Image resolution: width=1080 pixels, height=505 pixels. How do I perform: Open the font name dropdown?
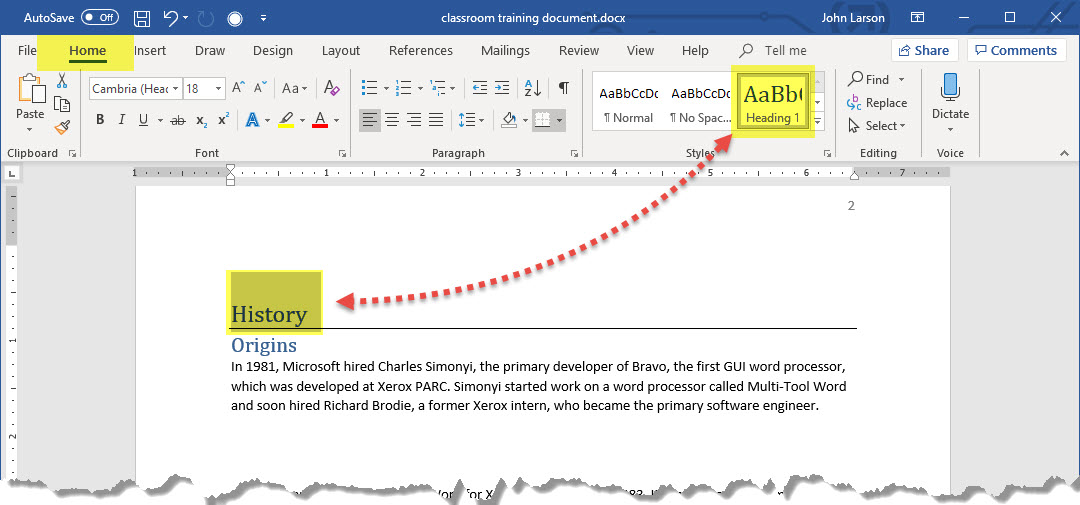click(176, 89)
